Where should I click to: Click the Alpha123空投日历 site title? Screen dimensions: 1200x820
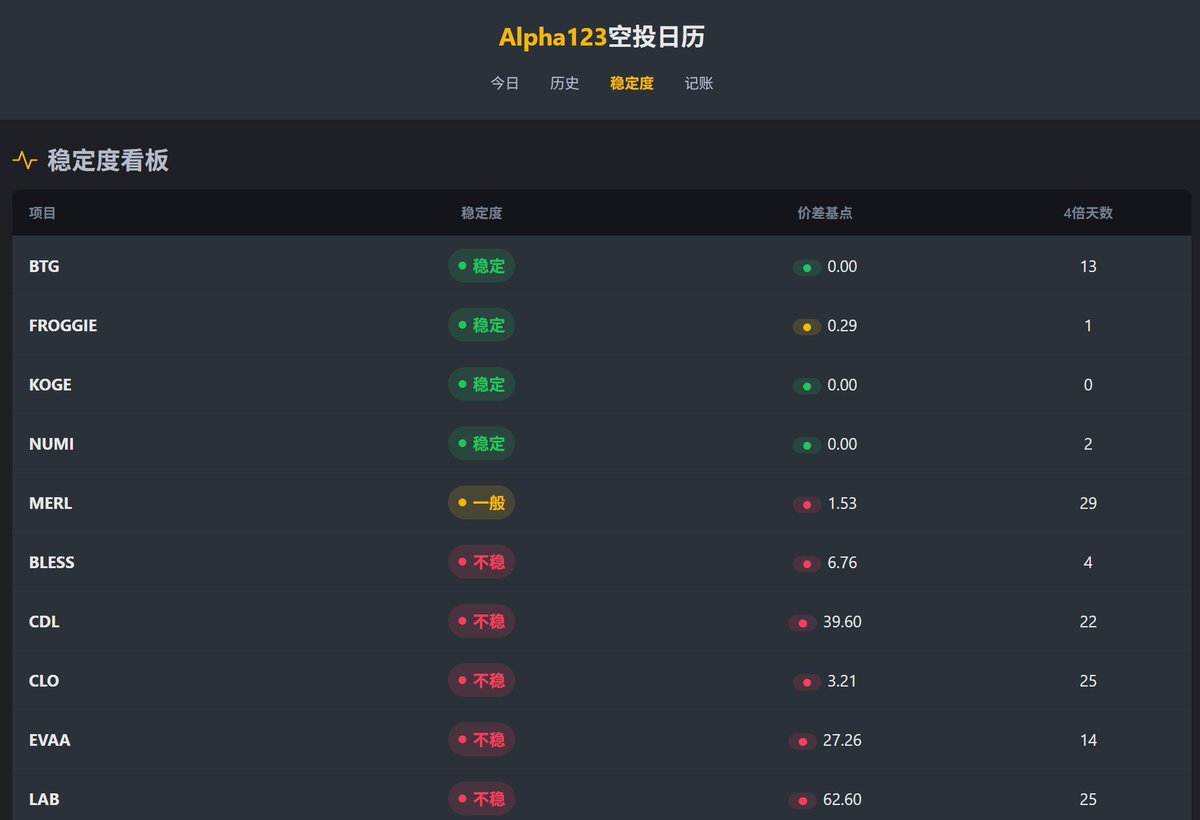tap(601, 38)
